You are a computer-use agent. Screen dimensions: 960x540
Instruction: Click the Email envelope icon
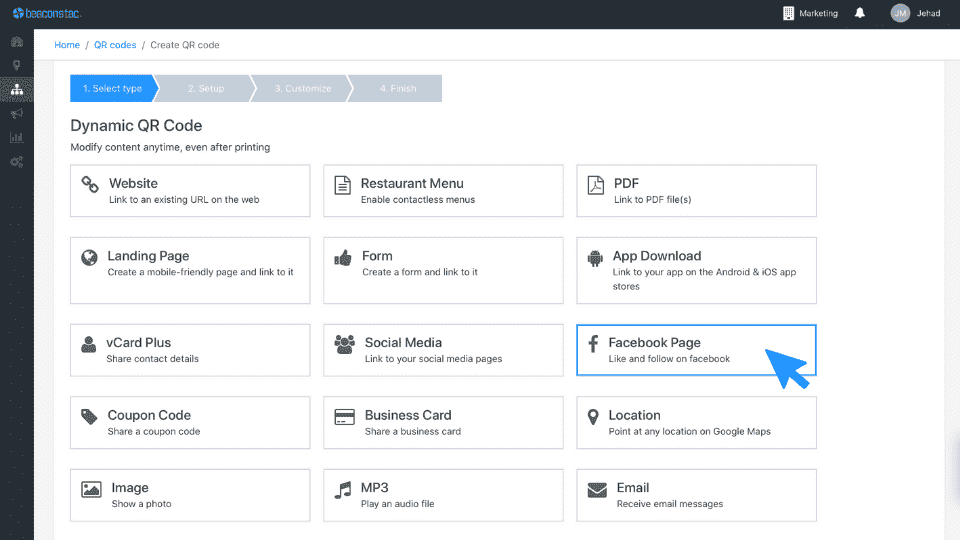pos(597,490)
